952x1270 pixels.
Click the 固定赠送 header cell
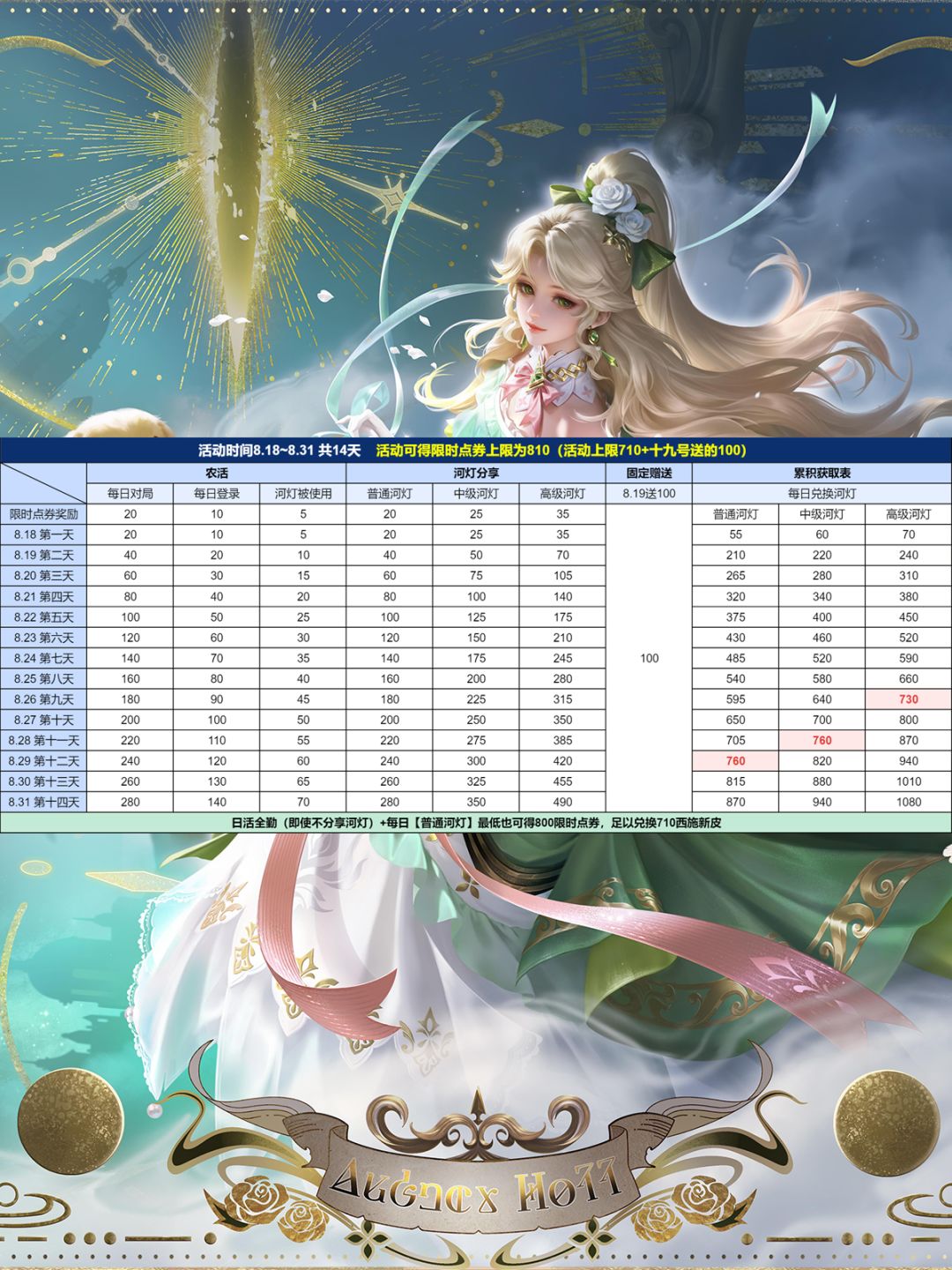pos(650,474)
